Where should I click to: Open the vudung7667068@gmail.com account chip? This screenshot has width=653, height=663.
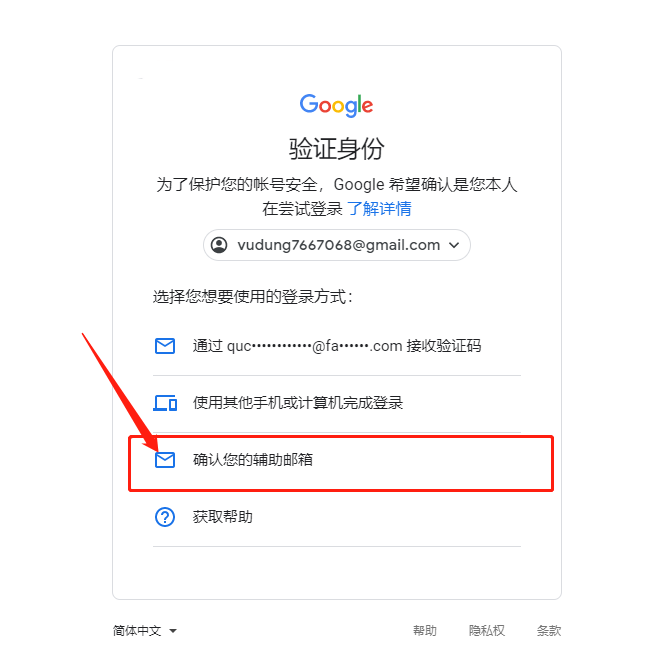point(337,245)
